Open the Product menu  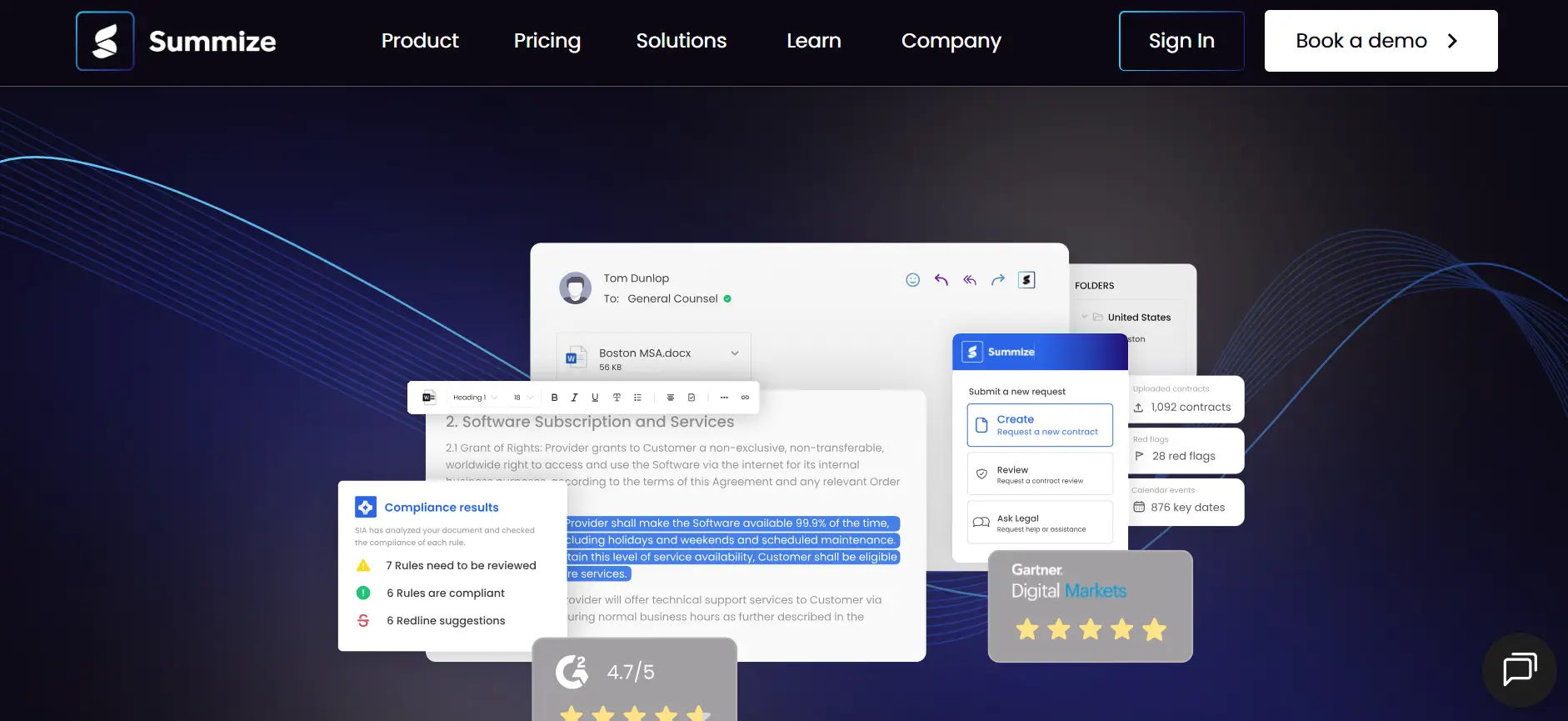420,41
